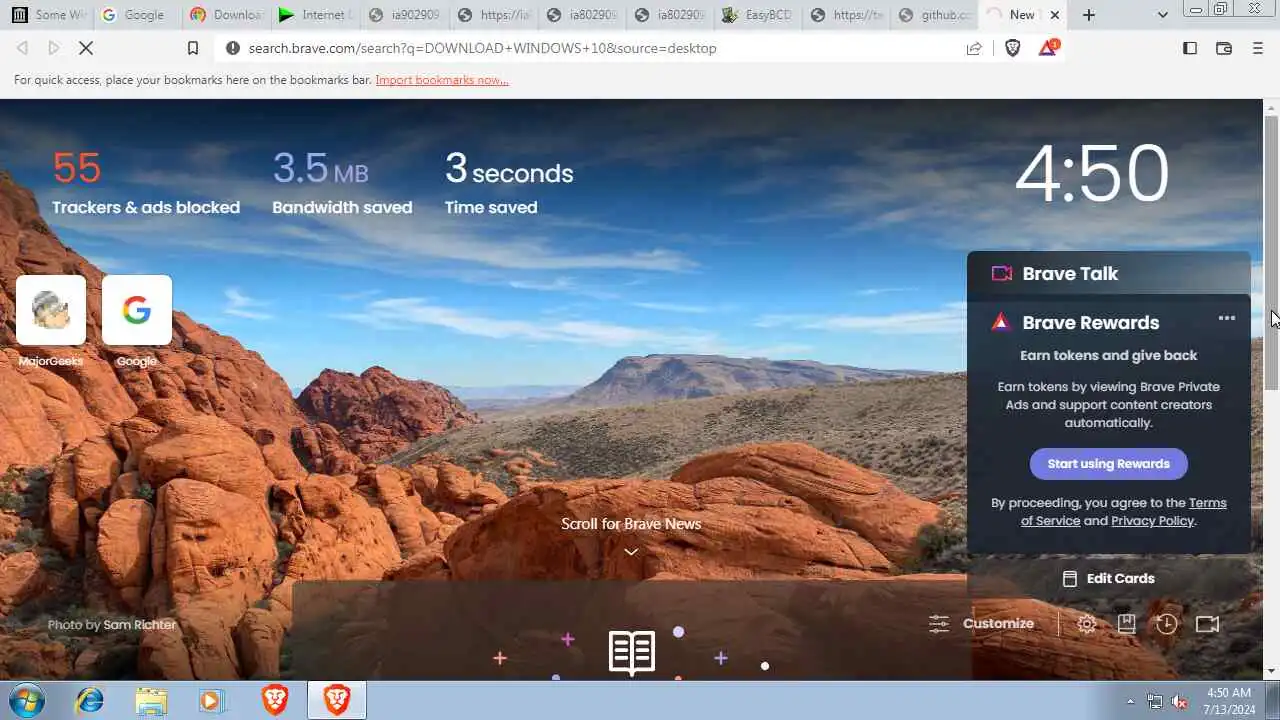Open the Privacy Policy link
Screen dimensions: 1280x720
coord(1152,521)
